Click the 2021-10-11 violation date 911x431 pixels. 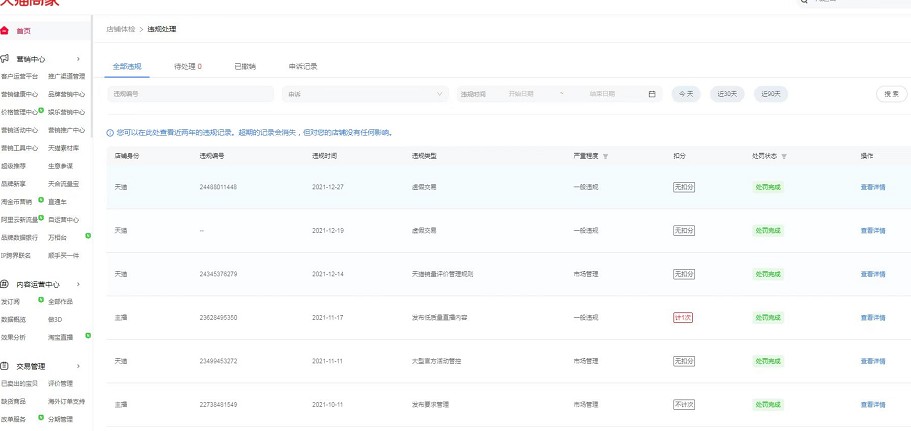[328, 405]
